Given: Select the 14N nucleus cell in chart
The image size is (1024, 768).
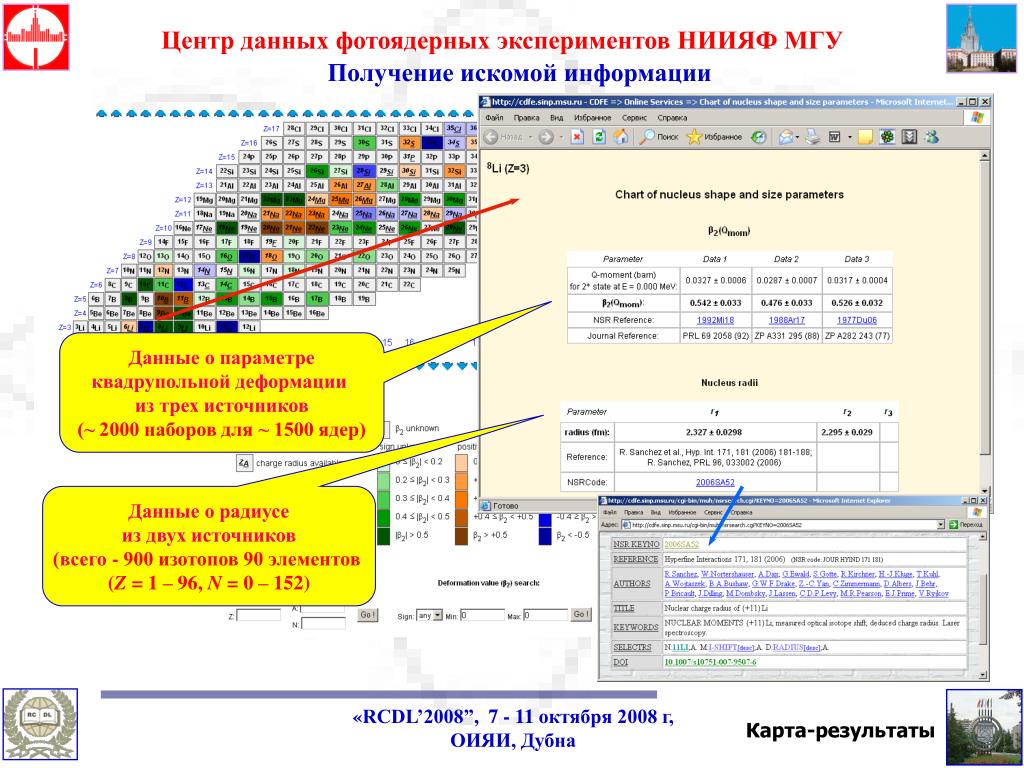Looking at the screenshot, I should coord(204,270).
